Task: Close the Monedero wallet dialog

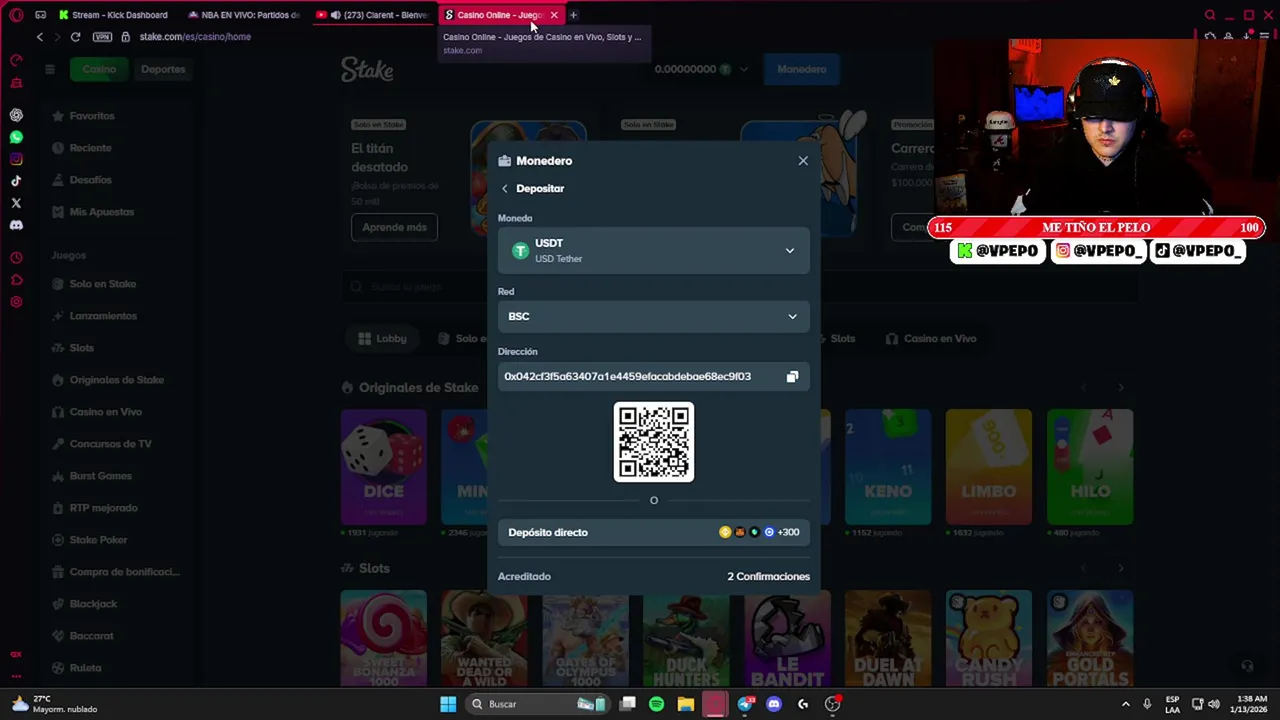Action: pyautogui.click(x=803, y=160)
